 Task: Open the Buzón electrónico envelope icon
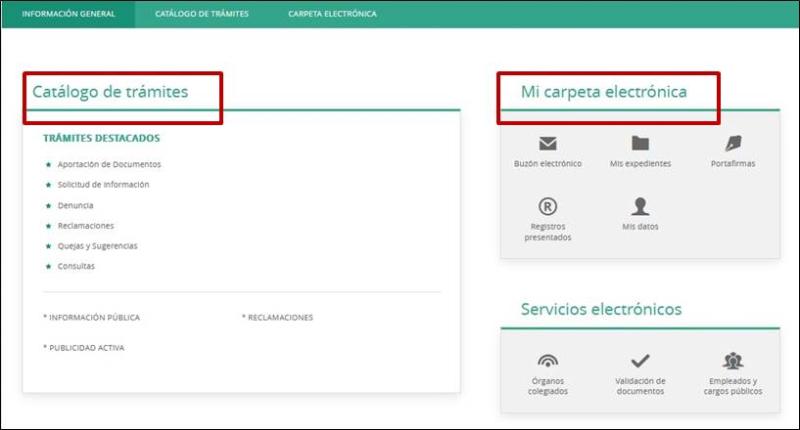[547, 144]
